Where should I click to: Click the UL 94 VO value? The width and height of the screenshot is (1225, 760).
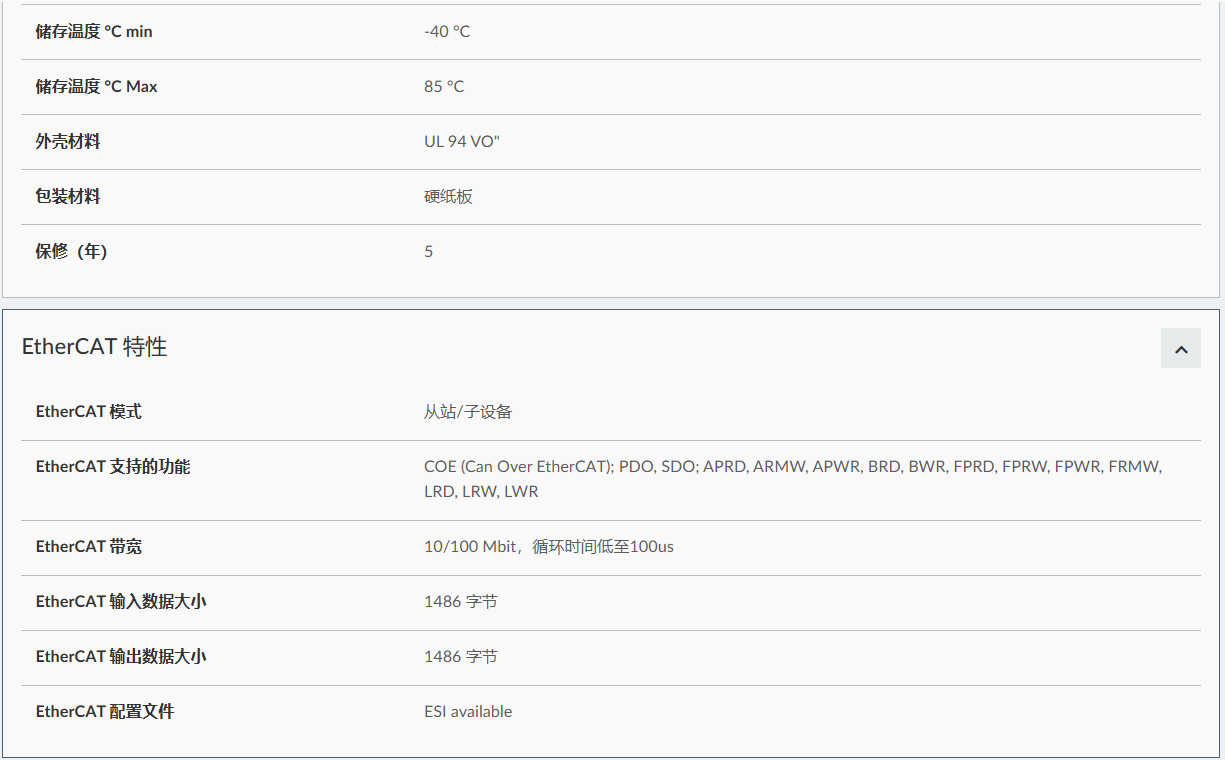[x=461, y=142]
